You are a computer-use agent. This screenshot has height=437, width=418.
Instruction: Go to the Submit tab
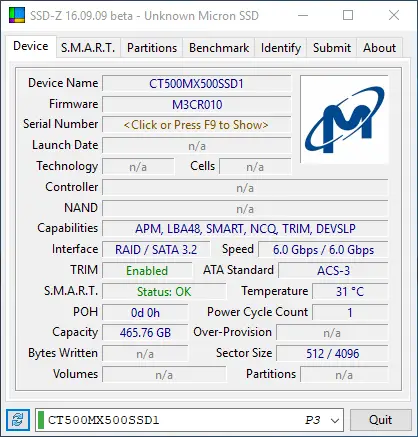point(332,48)
